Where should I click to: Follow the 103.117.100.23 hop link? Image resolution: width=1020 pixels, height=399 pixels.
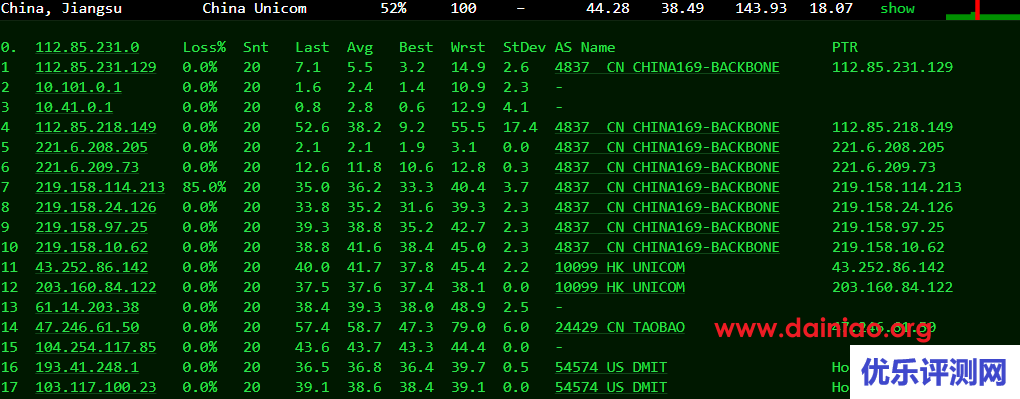tap(96, 387)
